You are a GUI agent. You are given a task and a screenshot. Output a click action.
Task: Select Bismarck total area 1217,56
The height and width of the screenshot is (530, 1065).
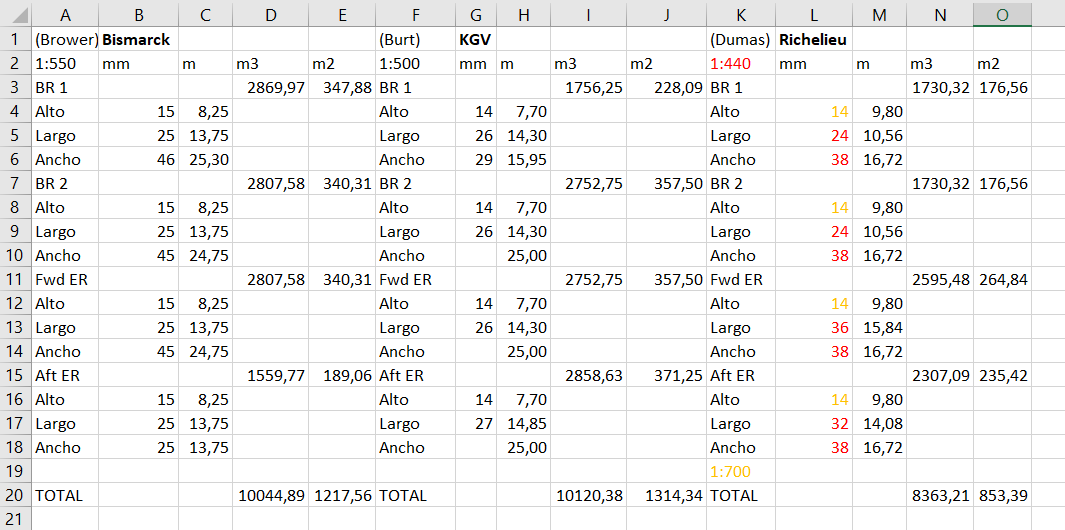[342, 495]
